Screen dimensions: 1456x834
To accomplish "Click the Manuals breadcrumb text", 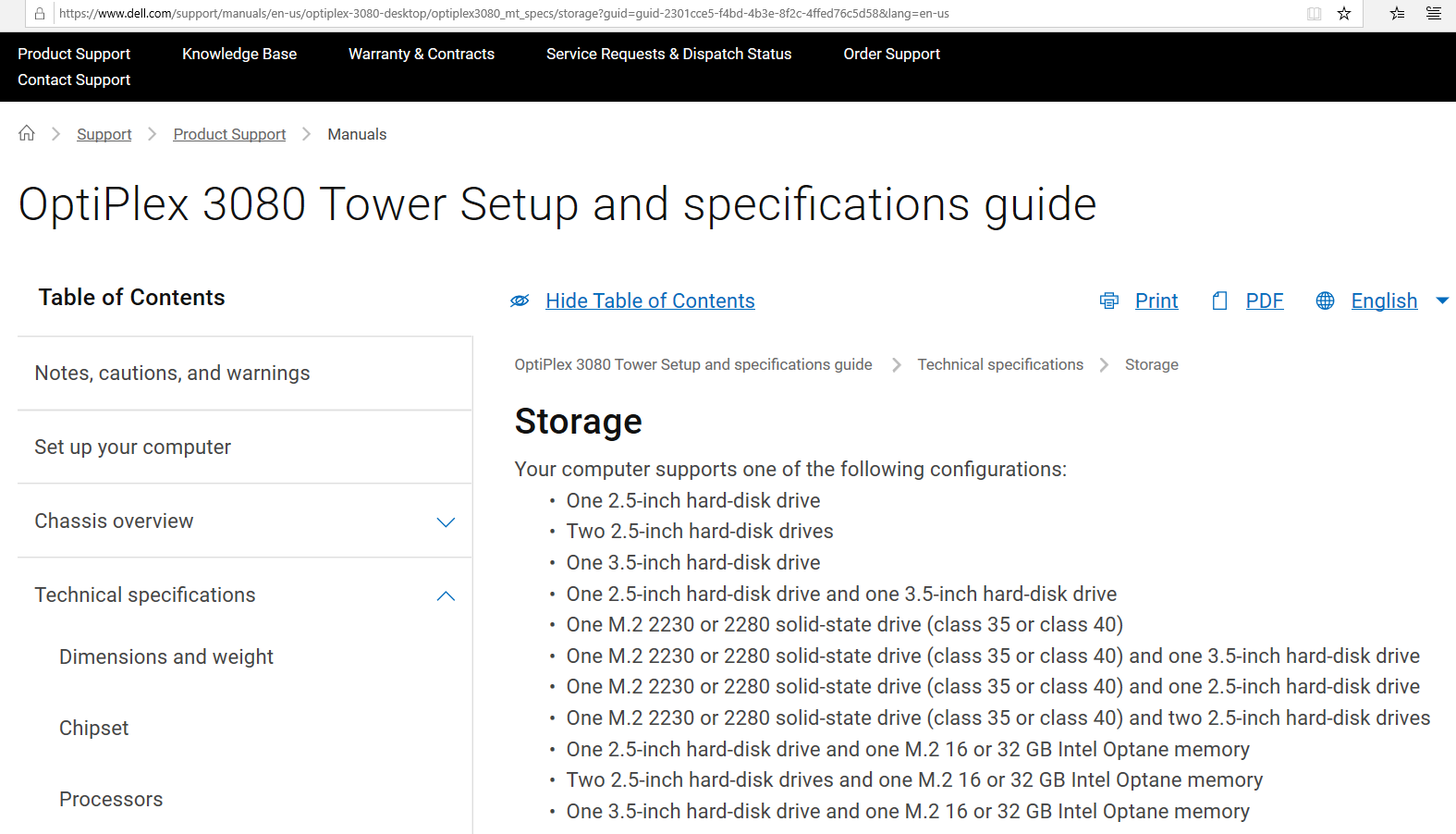I will point(357,134).
